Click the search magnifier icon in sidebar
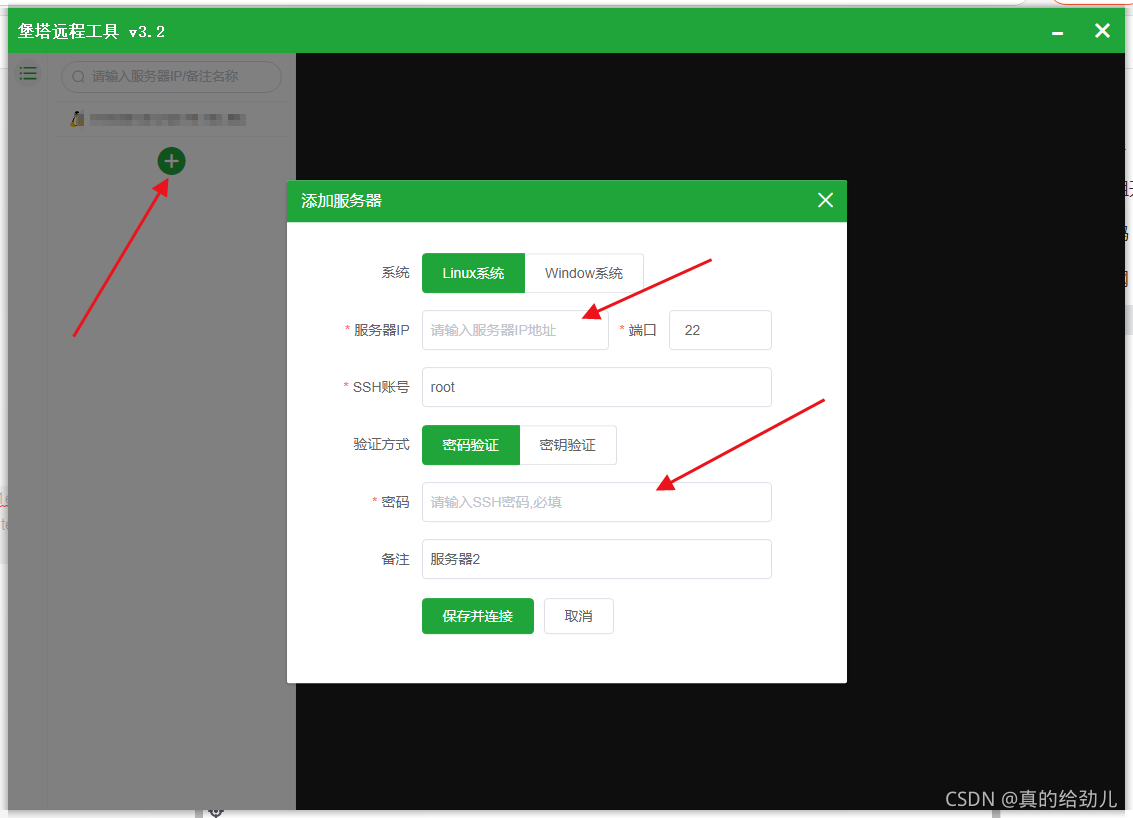1133x818 pixels. [x=79, y=77]
